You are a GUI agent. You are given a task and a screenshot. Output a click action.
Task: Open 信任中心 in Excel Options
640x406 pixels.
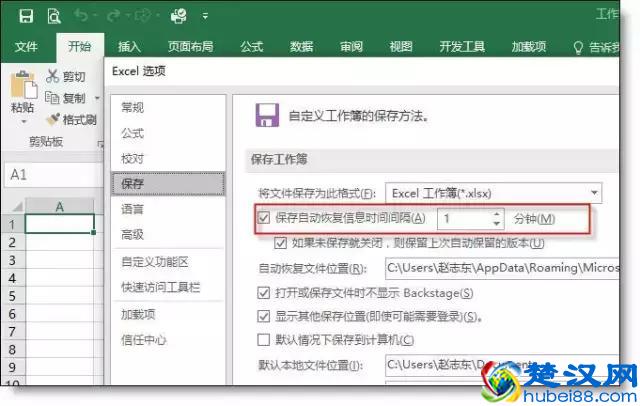(x=168, y=339)
